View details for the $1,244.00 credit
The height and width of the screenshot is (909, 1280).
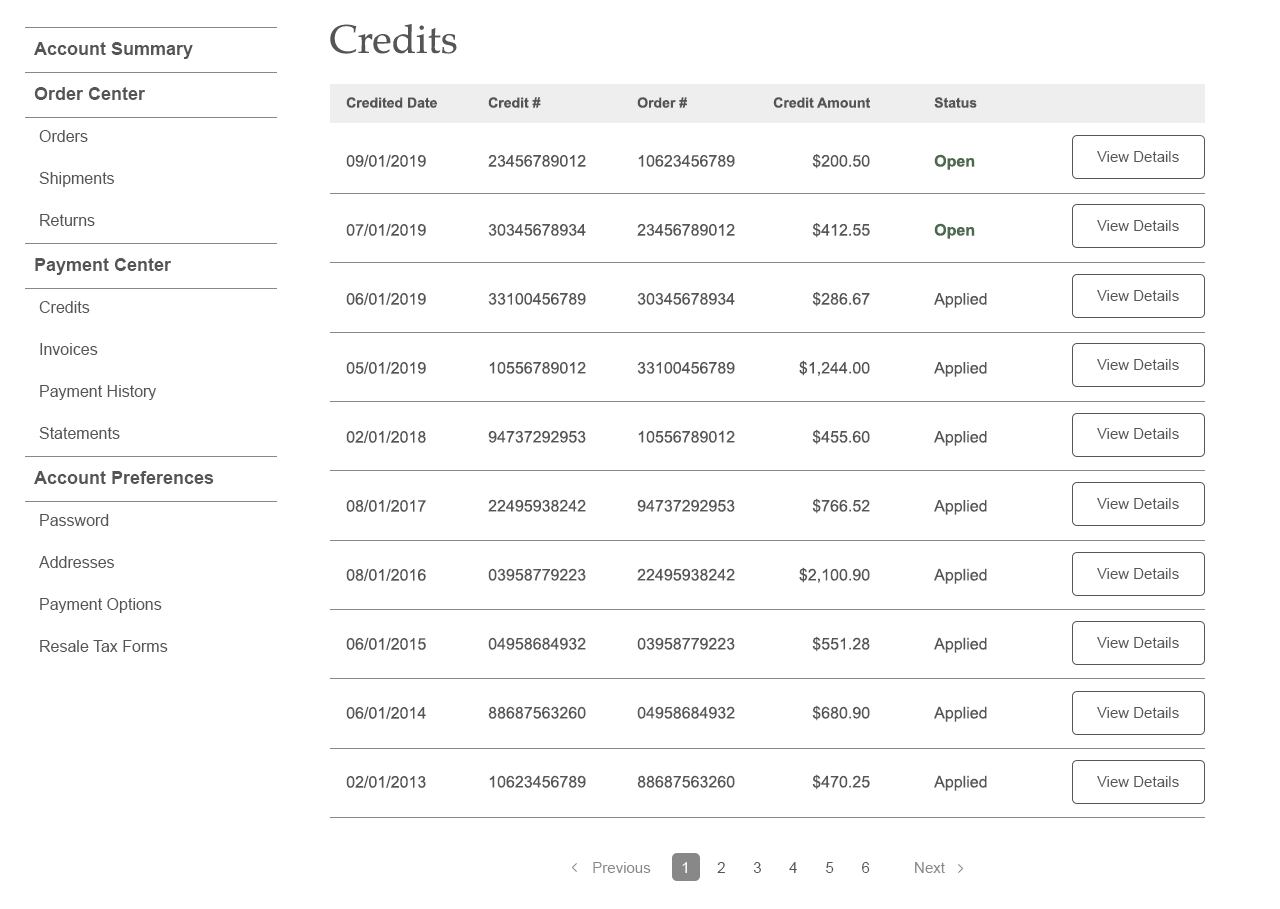[x=1138, y=365]
